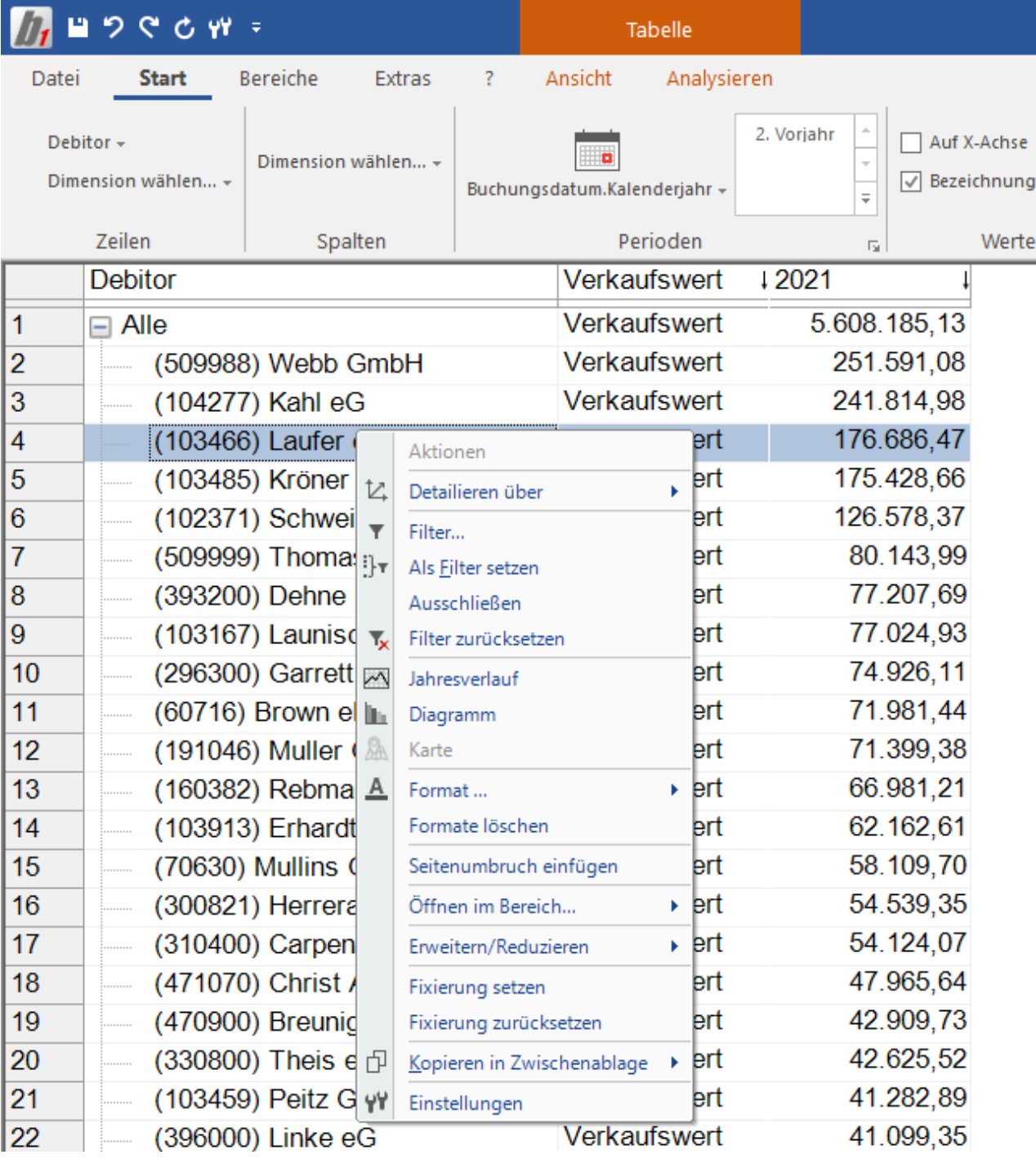The image size is (1036, 1159).
Task: Click the period list up arrow
Action: [x=866, y=131]
